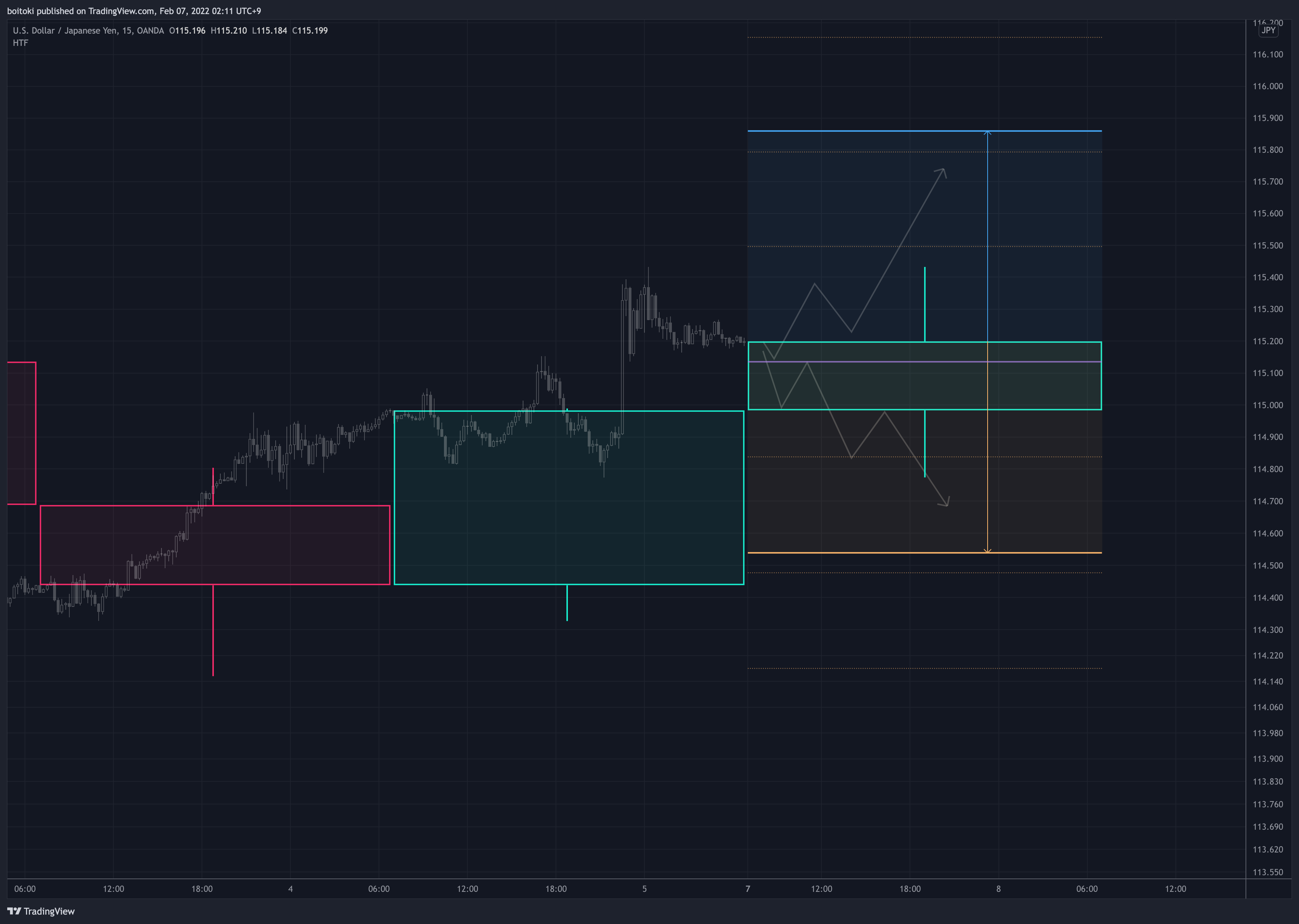Click the 114.900 price axis label
The image size is (1299, 924).
point(1268,437)
